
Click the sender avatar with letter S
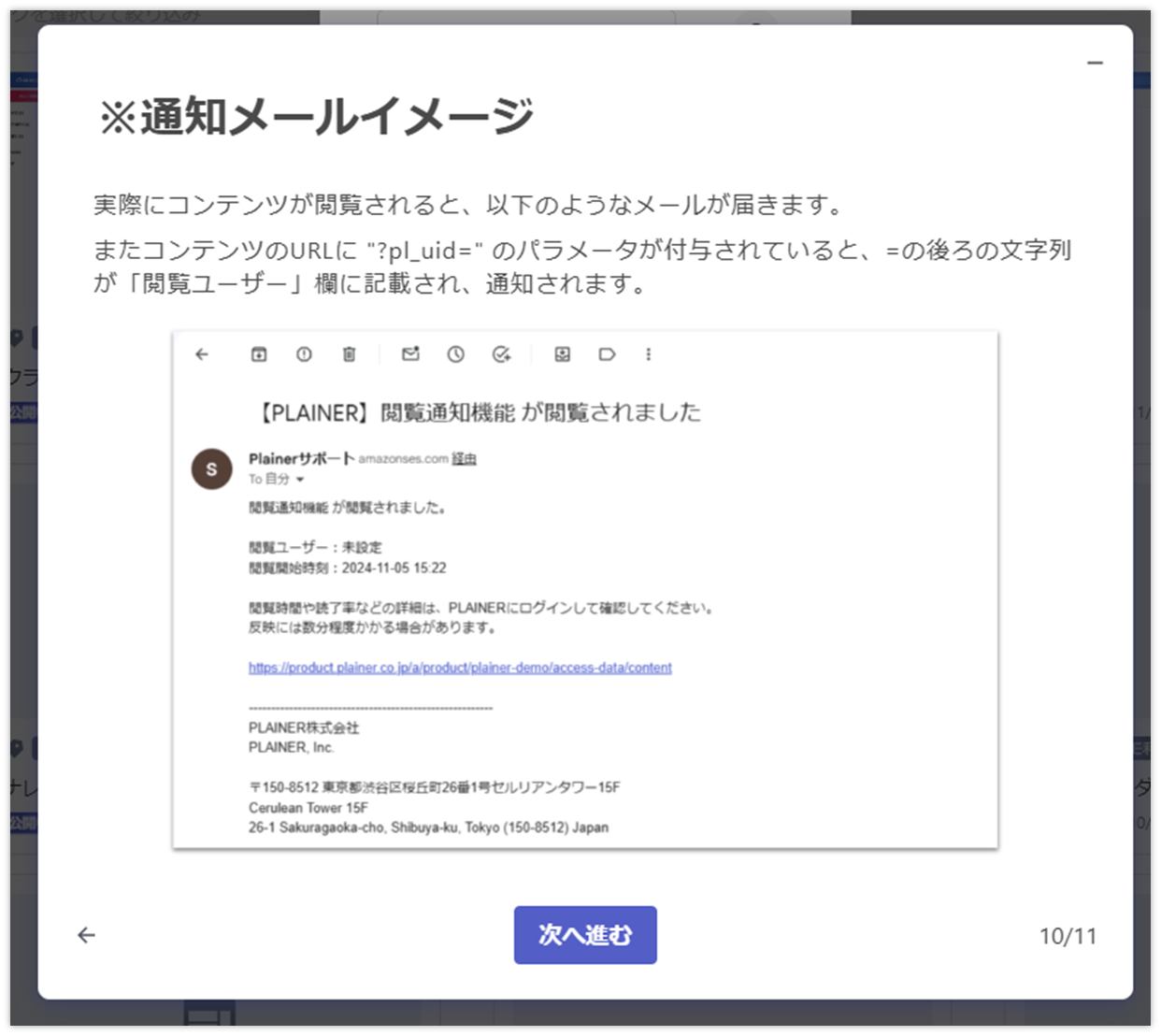(x=211, y=468)
